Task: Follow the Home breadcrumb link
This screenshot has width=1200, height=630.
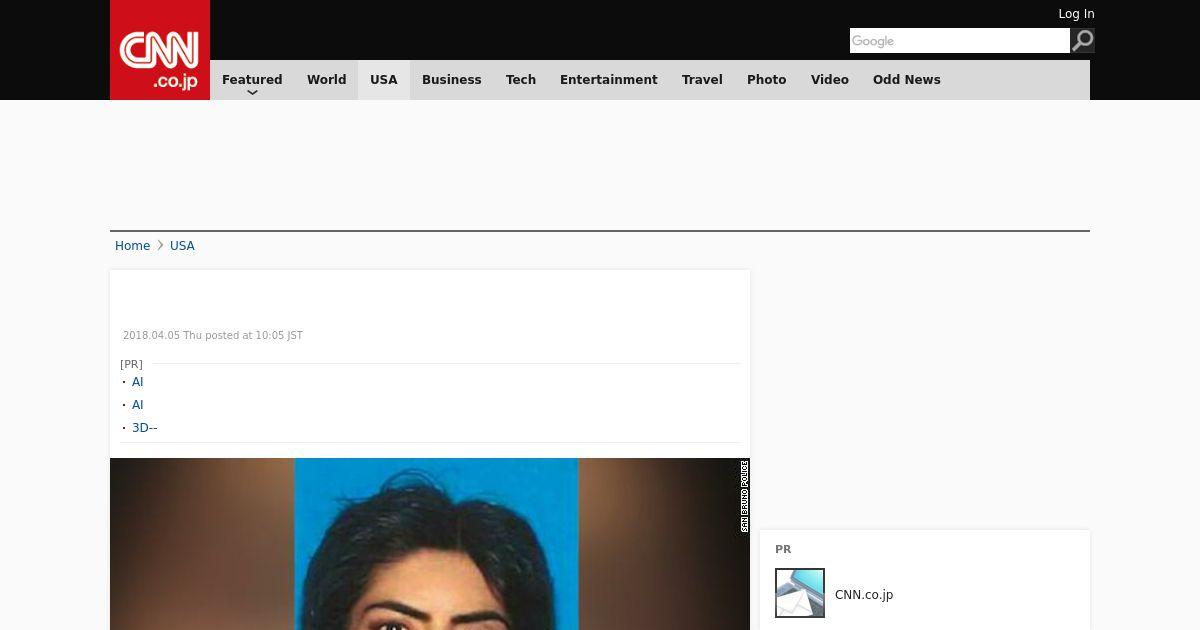Action: [132, 246]
